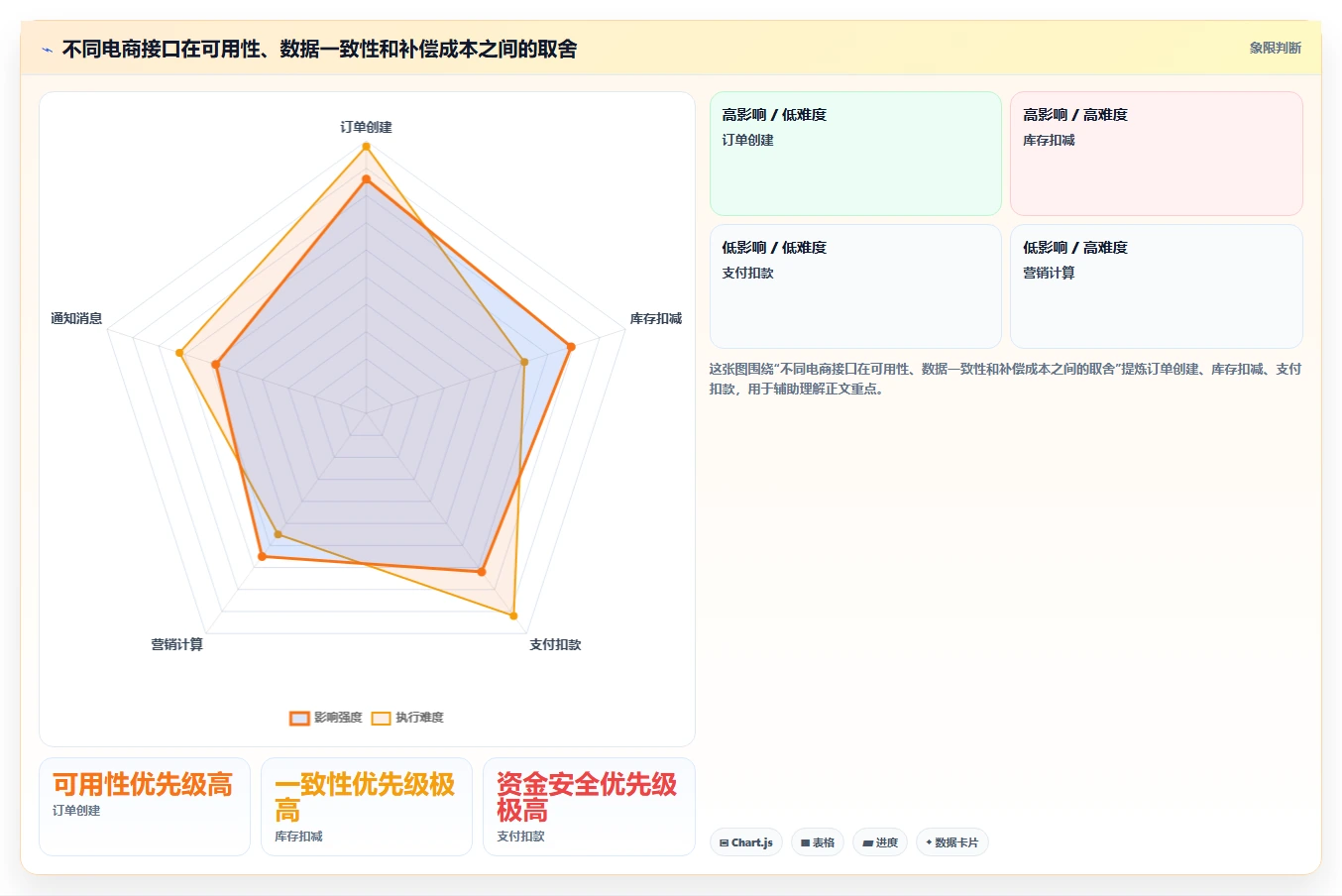Image resolution: width=1342 pixels, height=896 pixels.
Task: Click the 象限判断 label in the header
Action: [x=1275, y=48]
